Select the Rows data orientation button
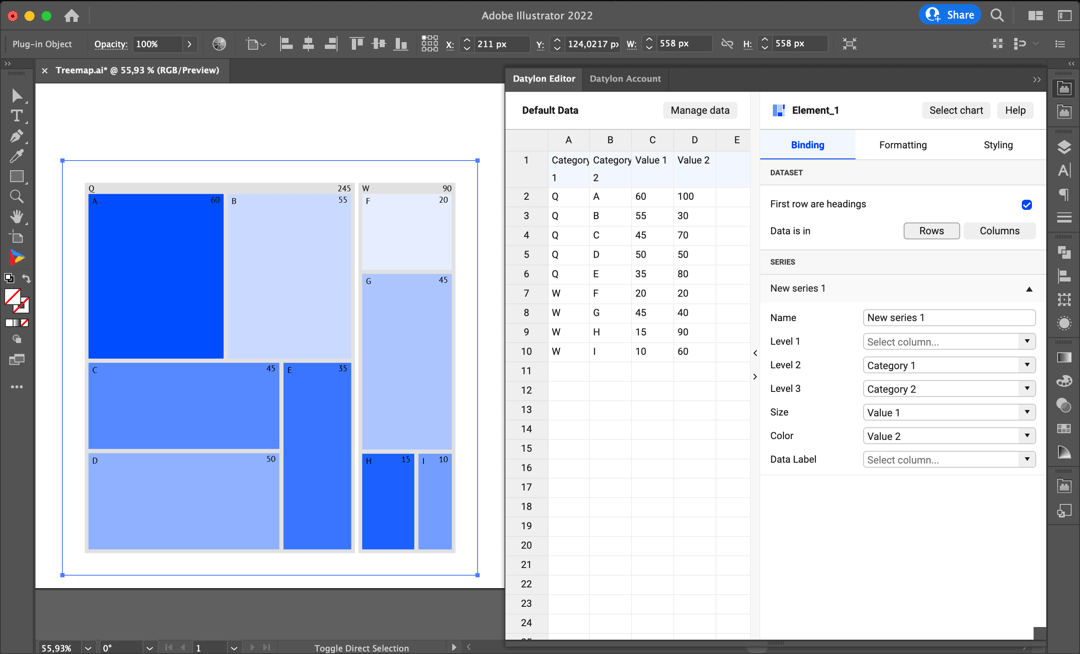The height and width of the screenshot is (654, 1080). [931, 230]
